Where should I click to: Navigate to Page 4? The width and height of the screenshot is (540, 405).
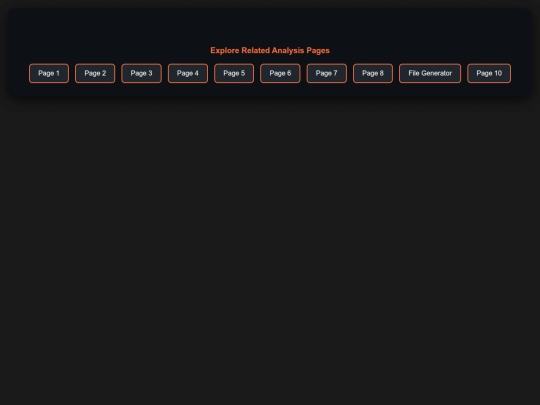(188, 73)
